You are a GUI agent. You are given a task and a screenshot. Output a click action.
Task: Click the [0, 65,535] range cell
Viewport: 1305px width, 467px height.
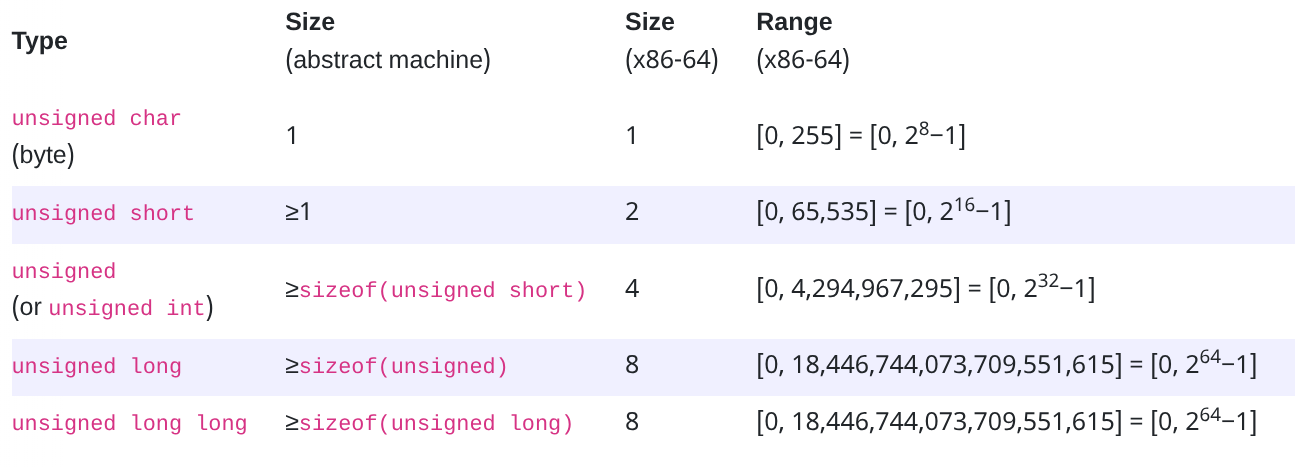click(x=883, y=212)
